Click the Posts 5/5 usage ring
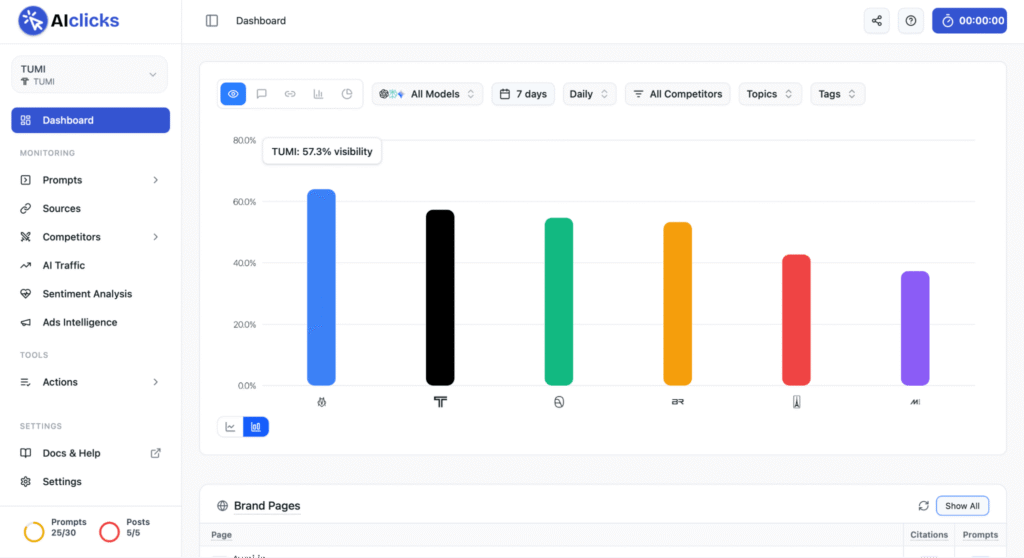Viewport: 1024px width, 558px height. [x=109, y=531]
